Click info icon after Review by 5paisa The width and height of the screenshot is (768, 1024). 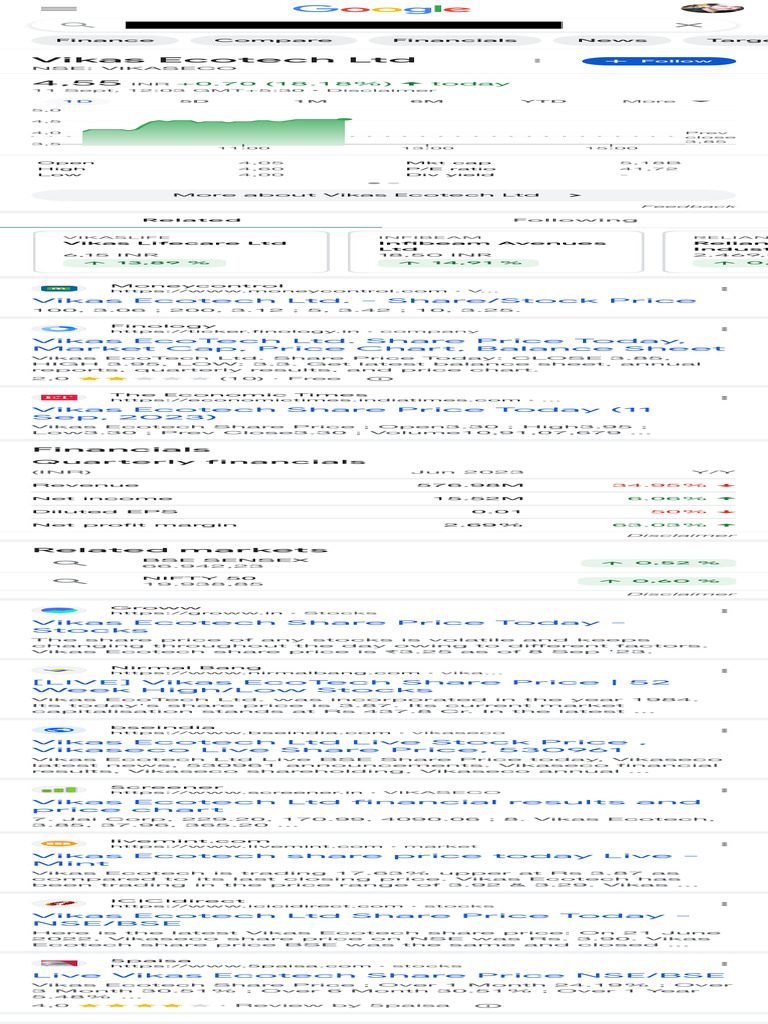490,1005
